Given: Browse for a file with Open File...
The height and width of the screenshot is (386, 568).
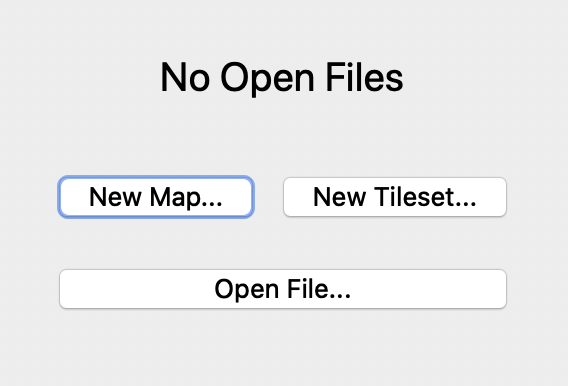Looking at the screenshot, I should (283, 289).
